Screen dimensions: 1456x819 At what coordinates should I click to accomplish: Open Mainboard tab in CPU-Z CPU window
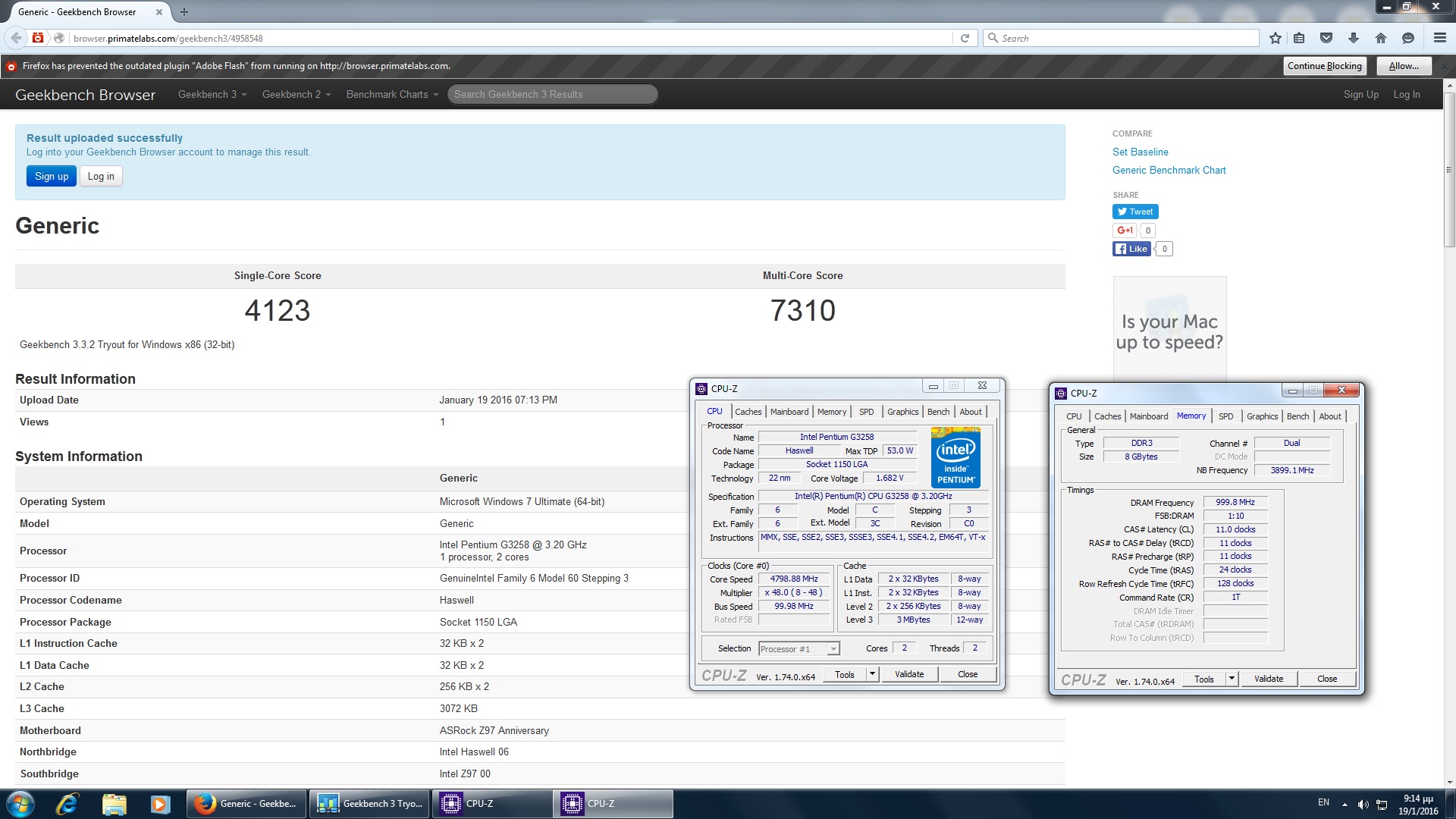click(x=789, y=412)
